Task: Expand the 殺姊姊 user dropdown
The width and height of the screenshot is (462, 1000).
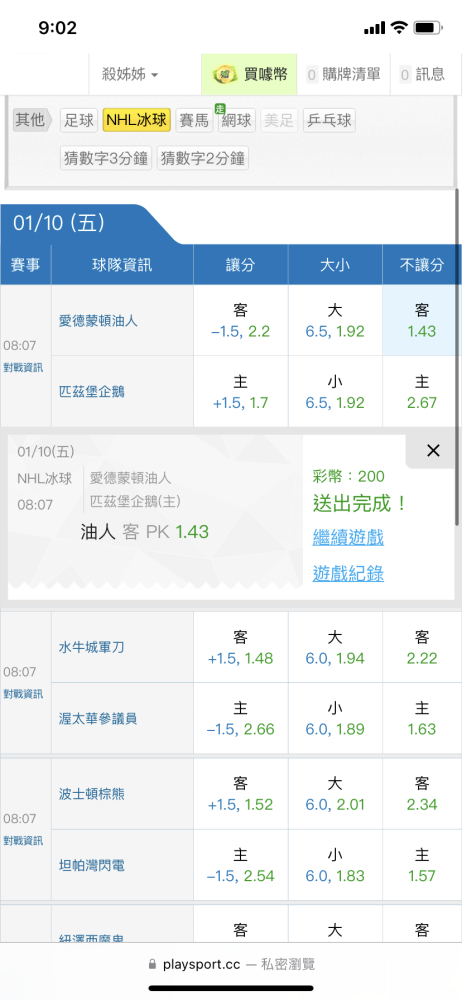Action: tap(130, 75)
